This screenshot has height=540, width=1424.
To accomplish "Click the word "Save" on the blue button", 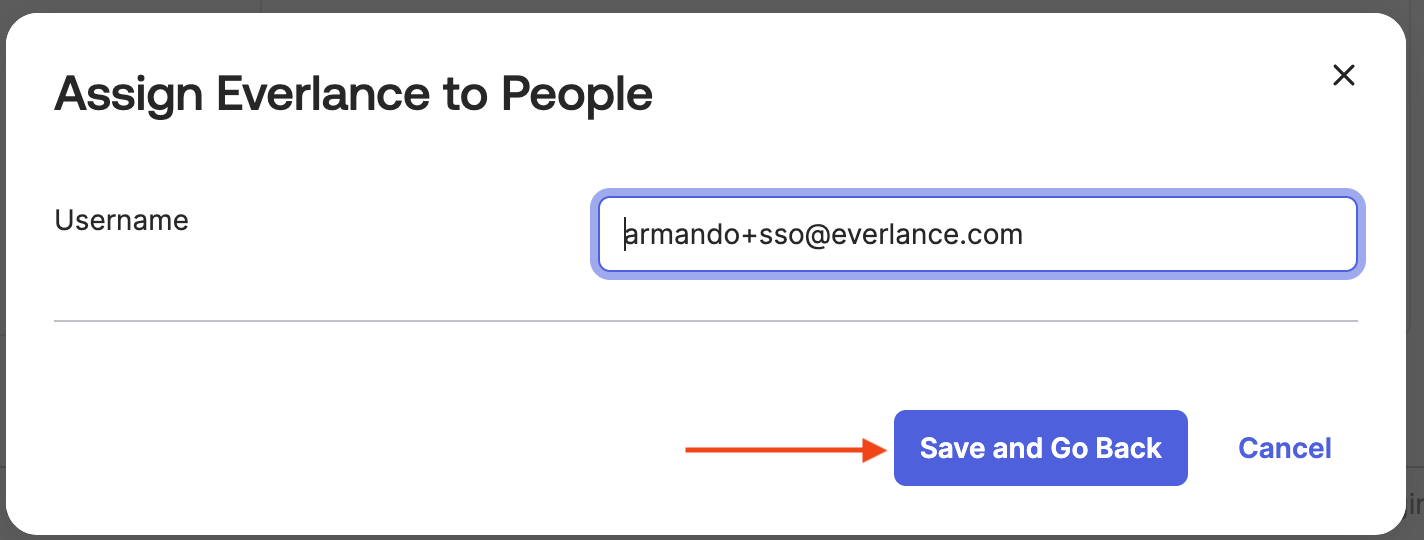I will pos(952,448).
